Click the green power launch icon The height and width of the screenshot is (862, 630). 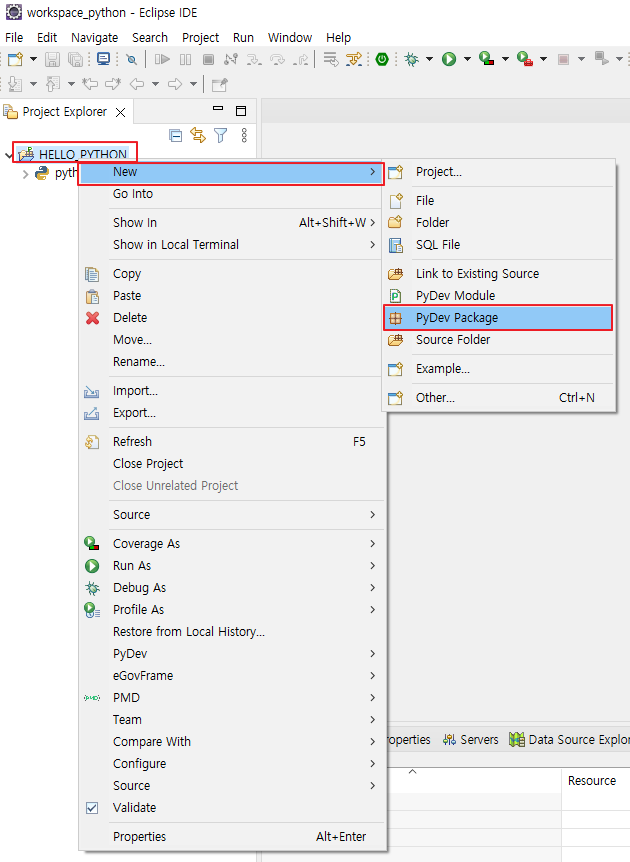coord(382,59)
